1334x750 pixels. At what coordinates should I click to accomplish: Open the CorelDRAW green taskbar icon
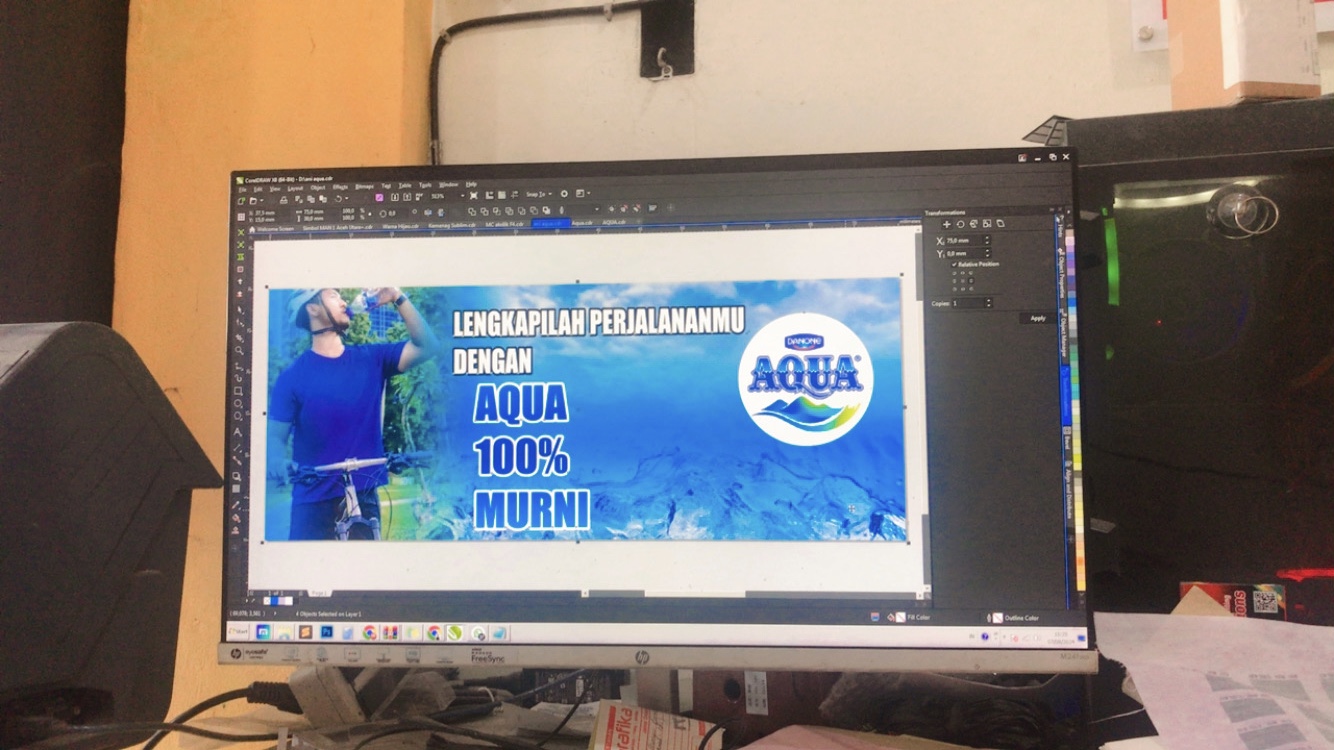click(x=455, y=633)
